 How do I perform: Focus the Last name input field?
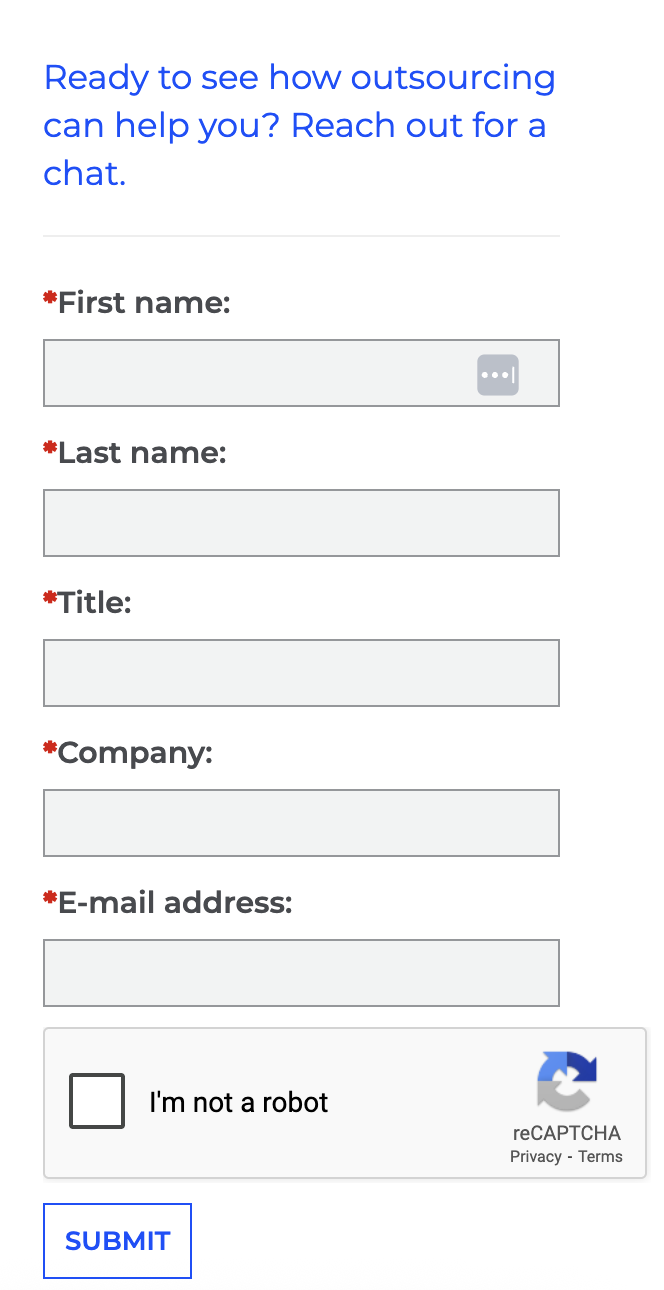(x=301, y=523)
